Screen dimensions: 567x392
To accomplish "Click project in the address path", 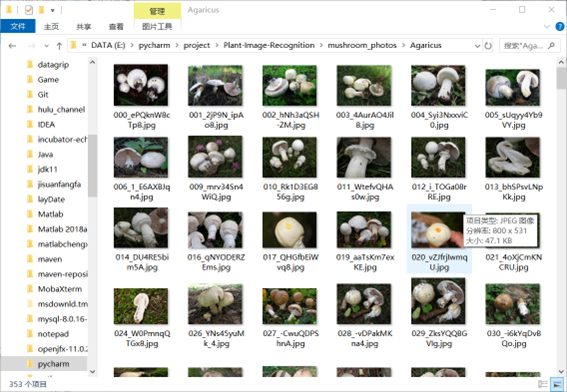I will pos(197,45).
